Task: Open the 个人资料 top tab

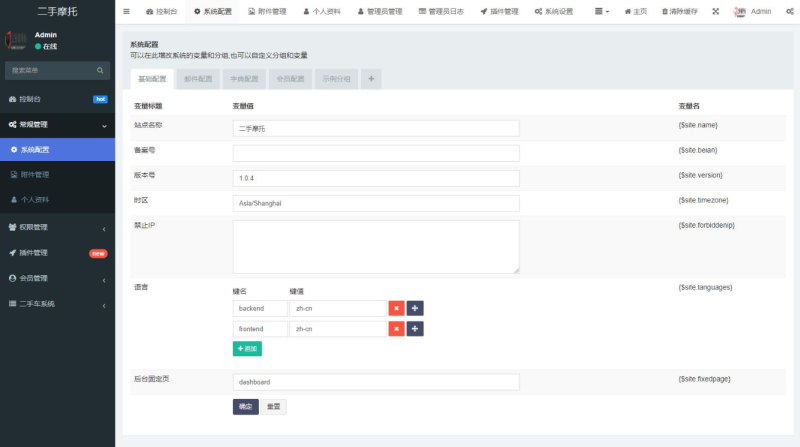Action: 321,11
